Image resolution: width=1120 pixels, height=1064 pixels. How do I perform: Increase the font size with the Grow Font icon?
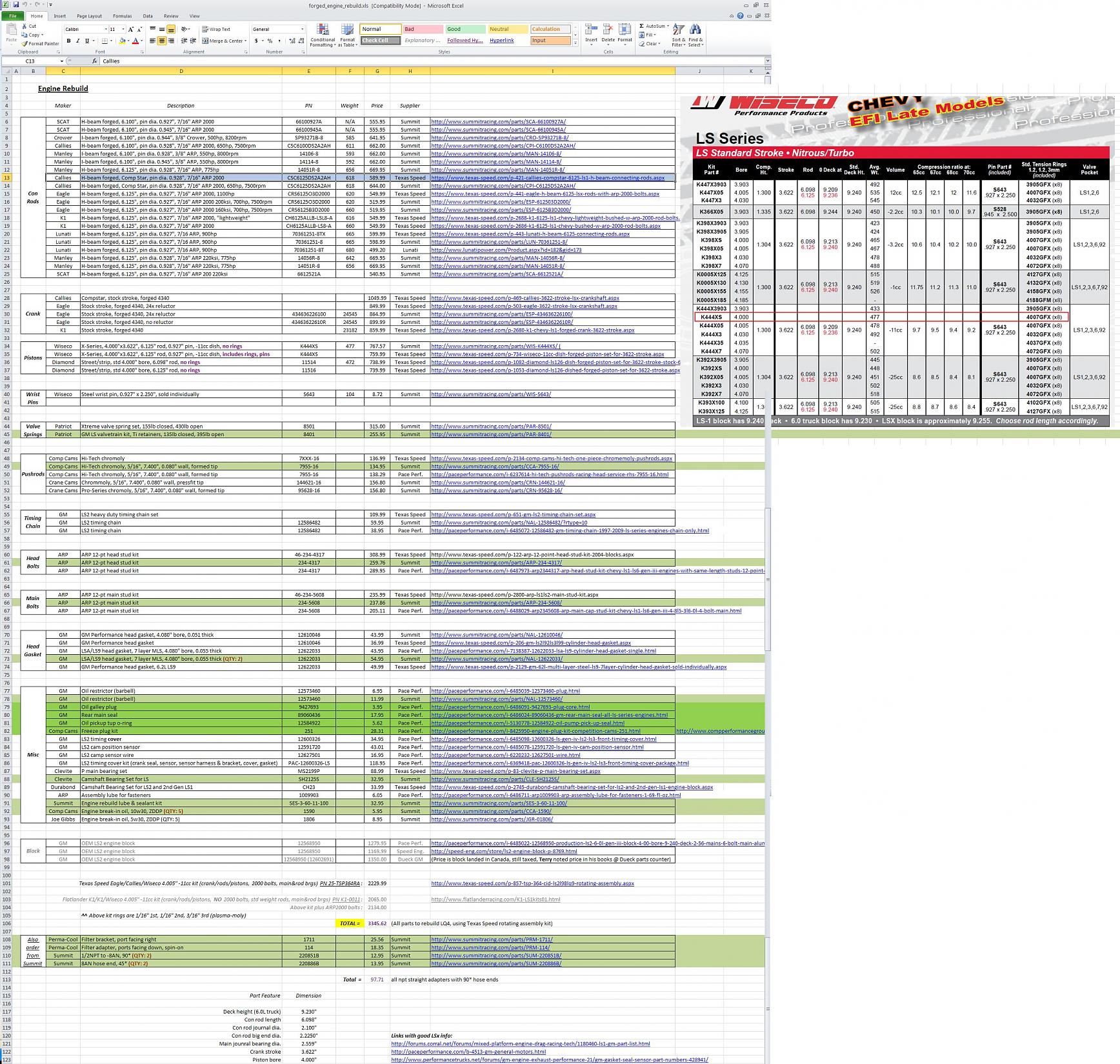coord(130,29)
